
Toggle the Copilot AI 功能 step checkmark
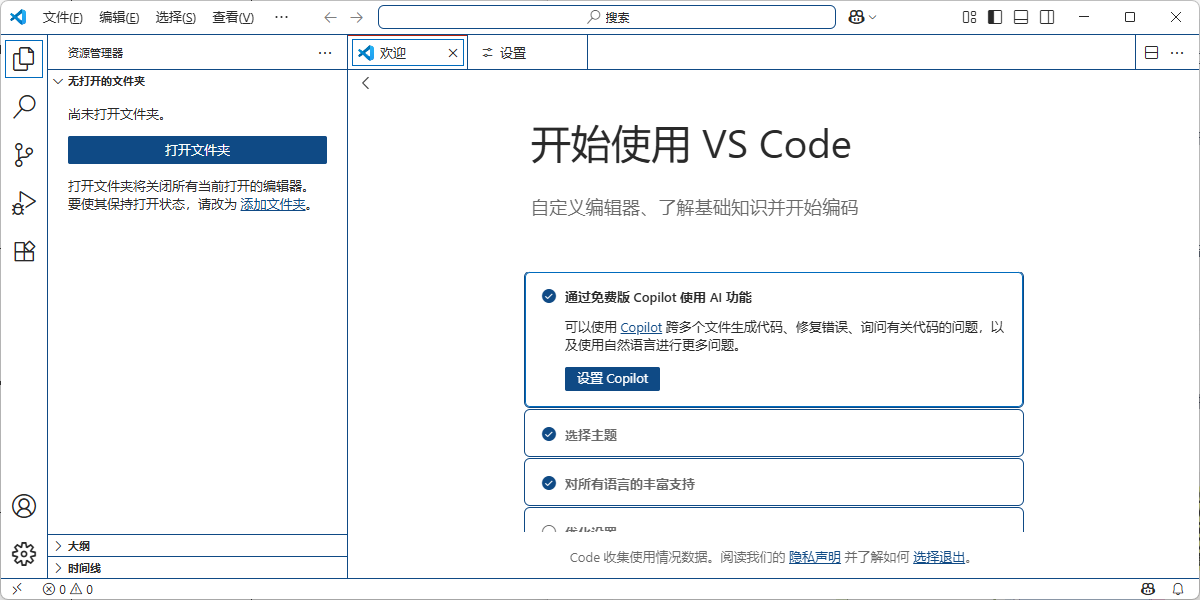point(548,296)
